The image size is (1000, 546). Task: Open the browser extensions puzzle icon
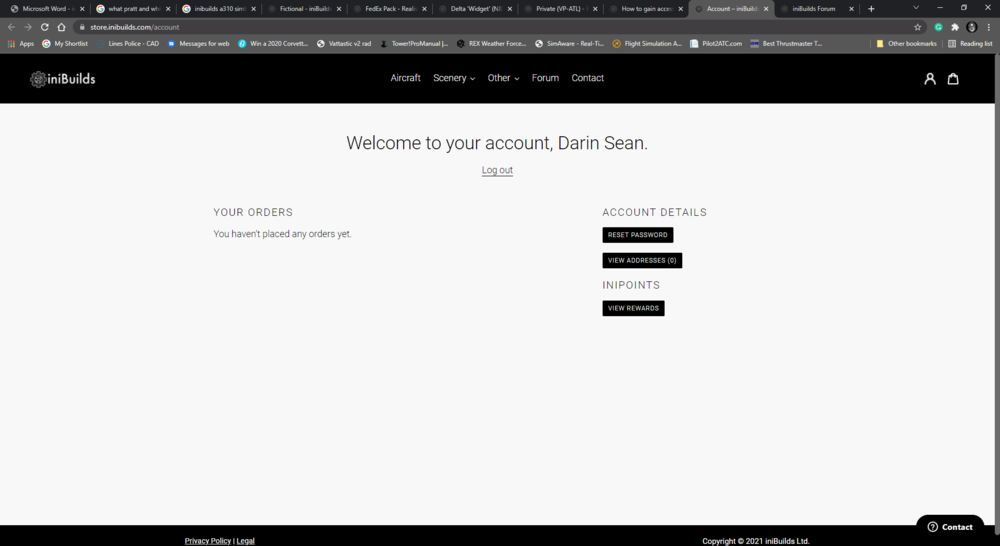pyautogui.click(x=955, y=27)
